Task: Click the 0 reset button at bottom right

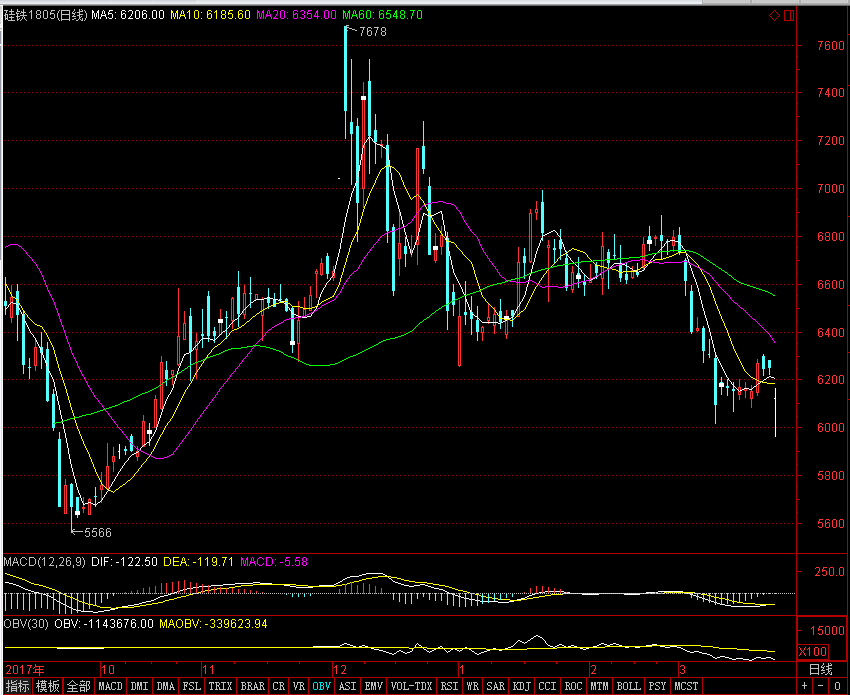Action: point(836,686)
